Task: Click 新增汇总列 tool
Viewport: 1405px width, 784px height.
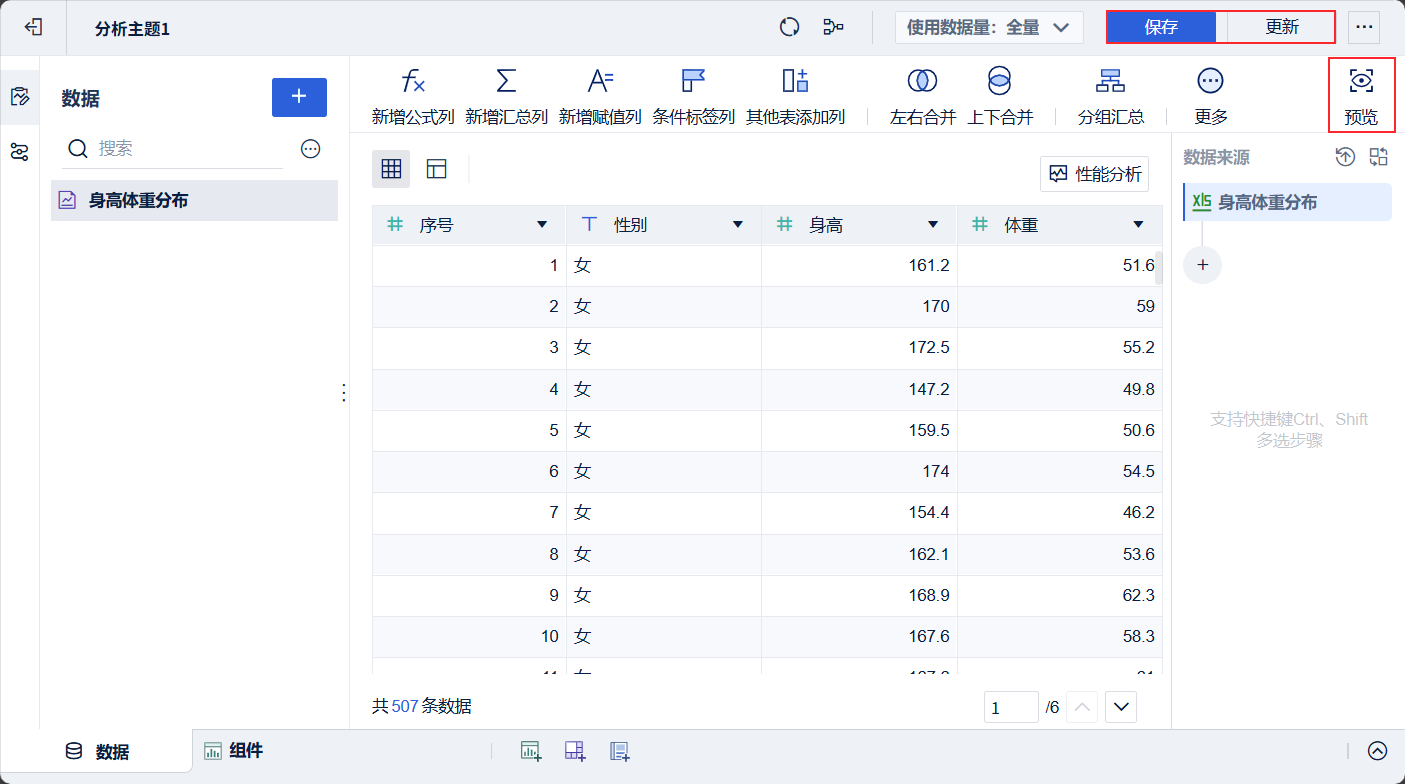Action: 506,97
